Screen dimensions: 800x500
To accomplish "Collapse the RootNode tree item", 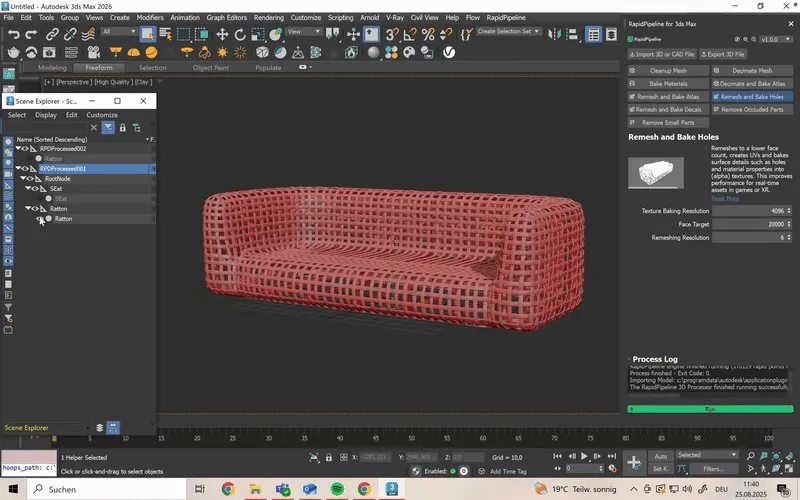I will click(x=25, y=178).
